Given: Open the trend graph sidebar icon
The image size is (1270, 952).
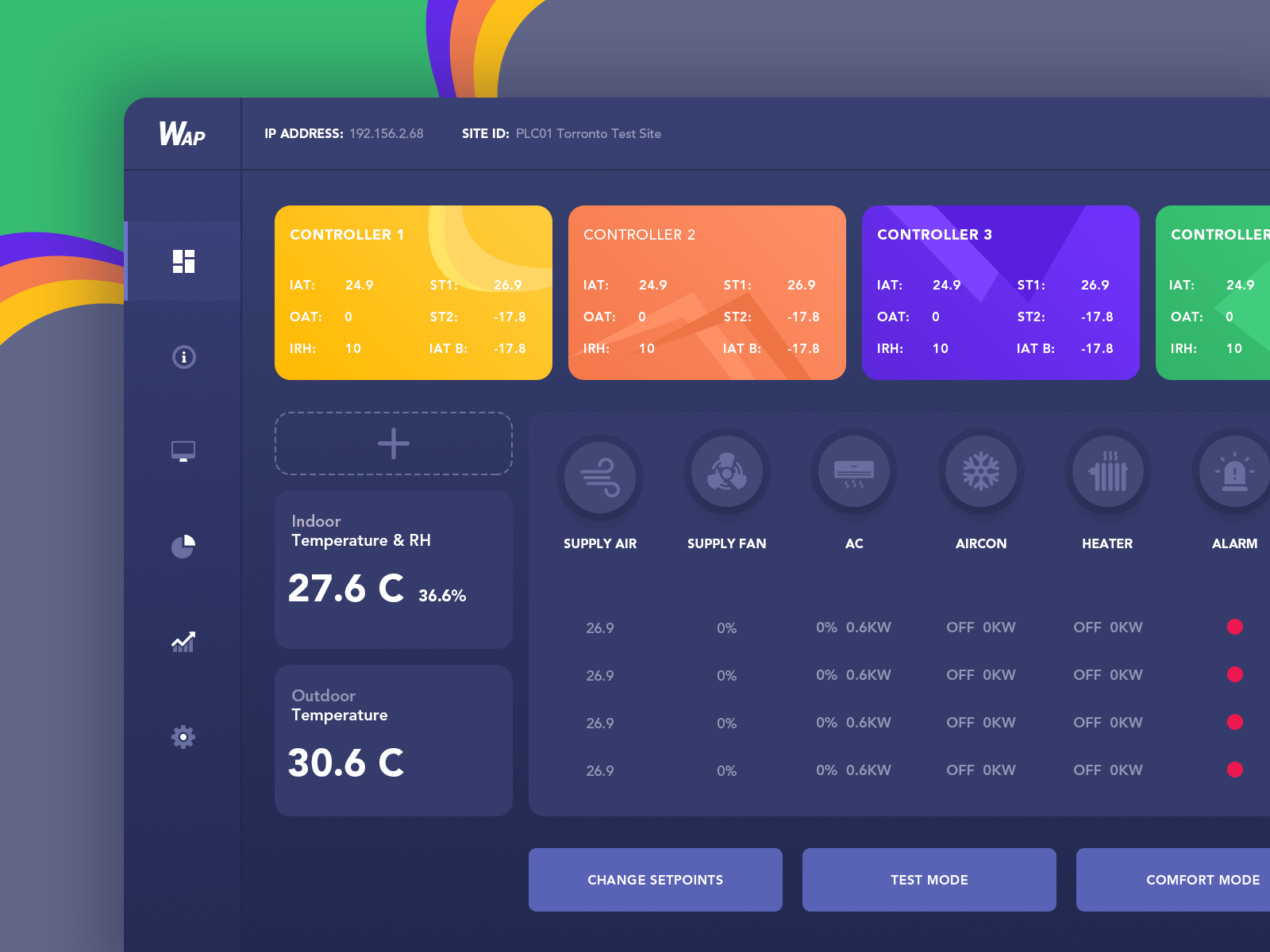Looking at the screenshot, I should click(183, 642).
